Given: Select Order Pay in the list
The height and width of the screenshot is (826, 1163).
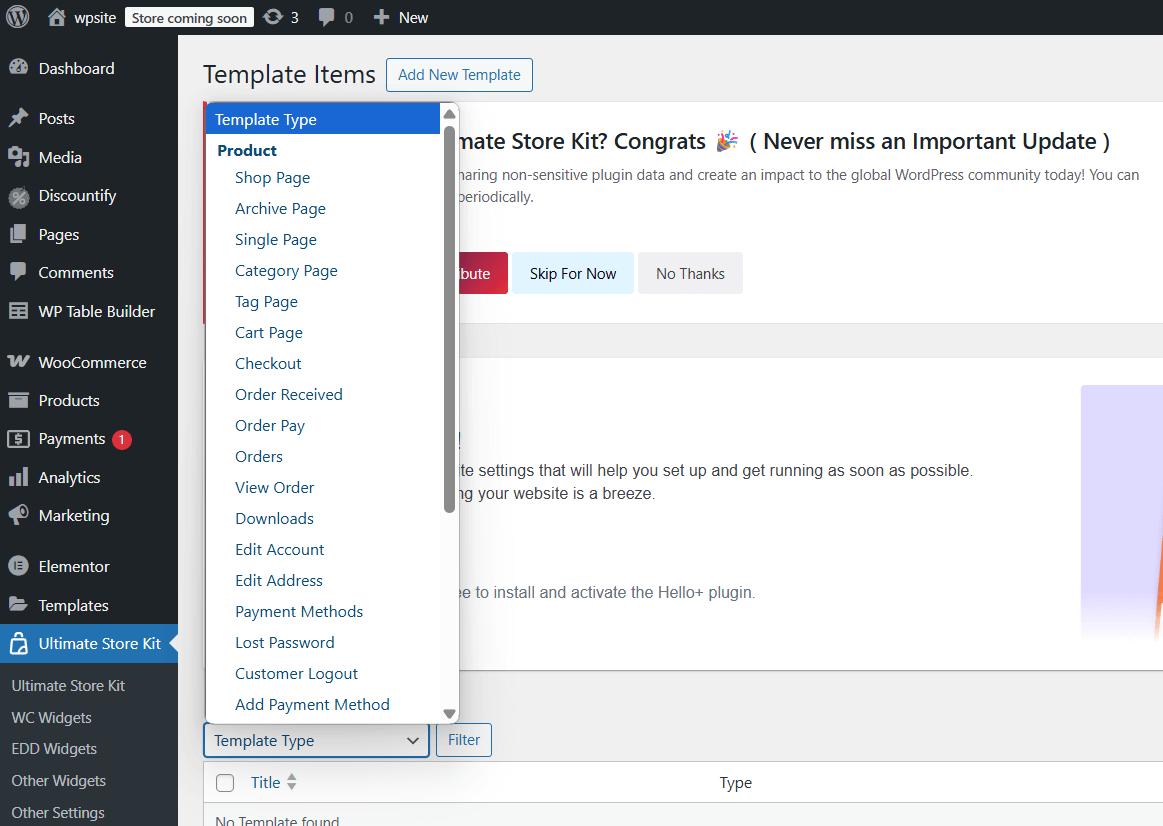Looking at the screenshot, I should coord(270,426).
